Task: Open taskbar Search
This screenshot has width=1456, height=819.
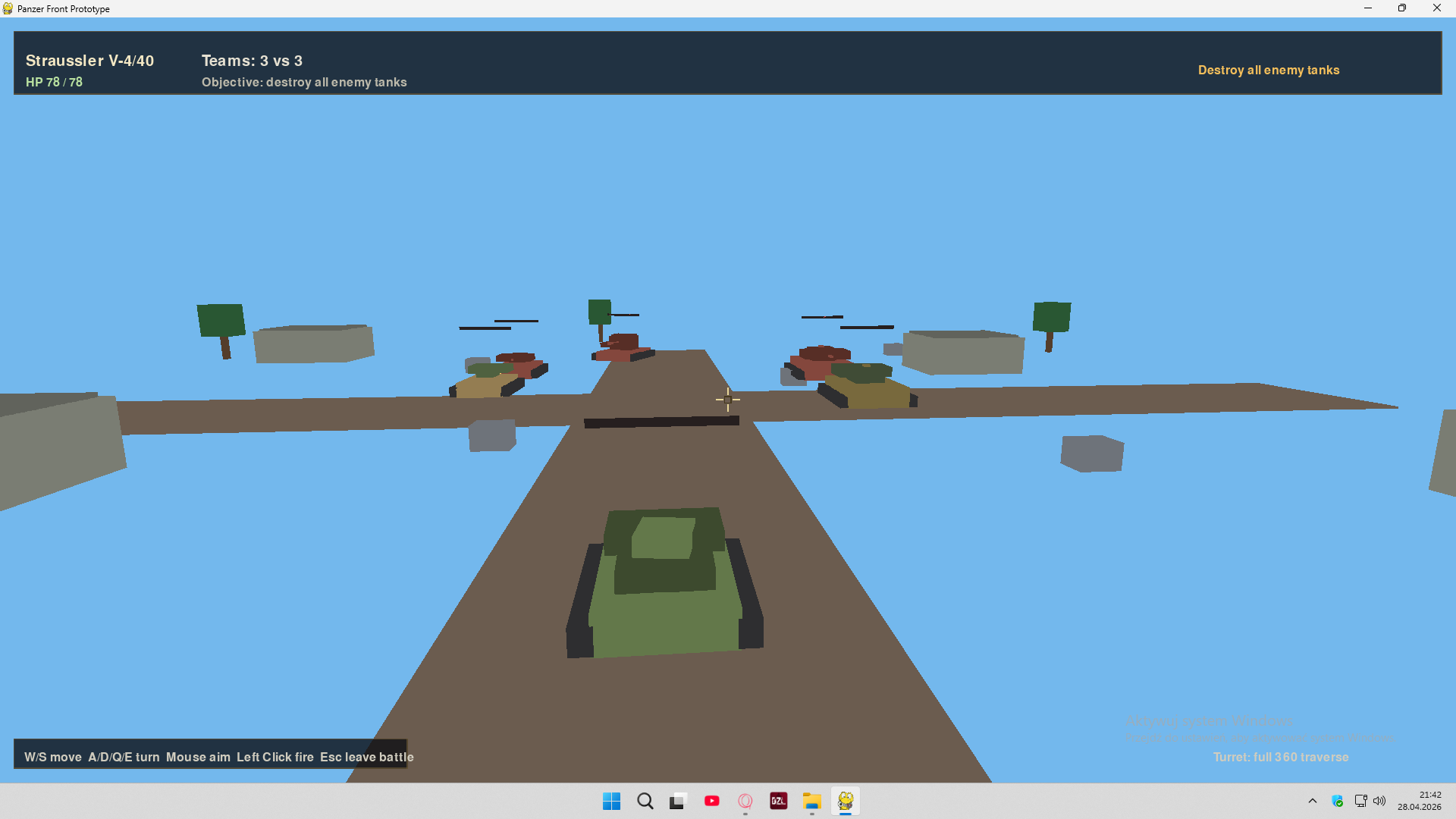Action: tap(645, 801)
